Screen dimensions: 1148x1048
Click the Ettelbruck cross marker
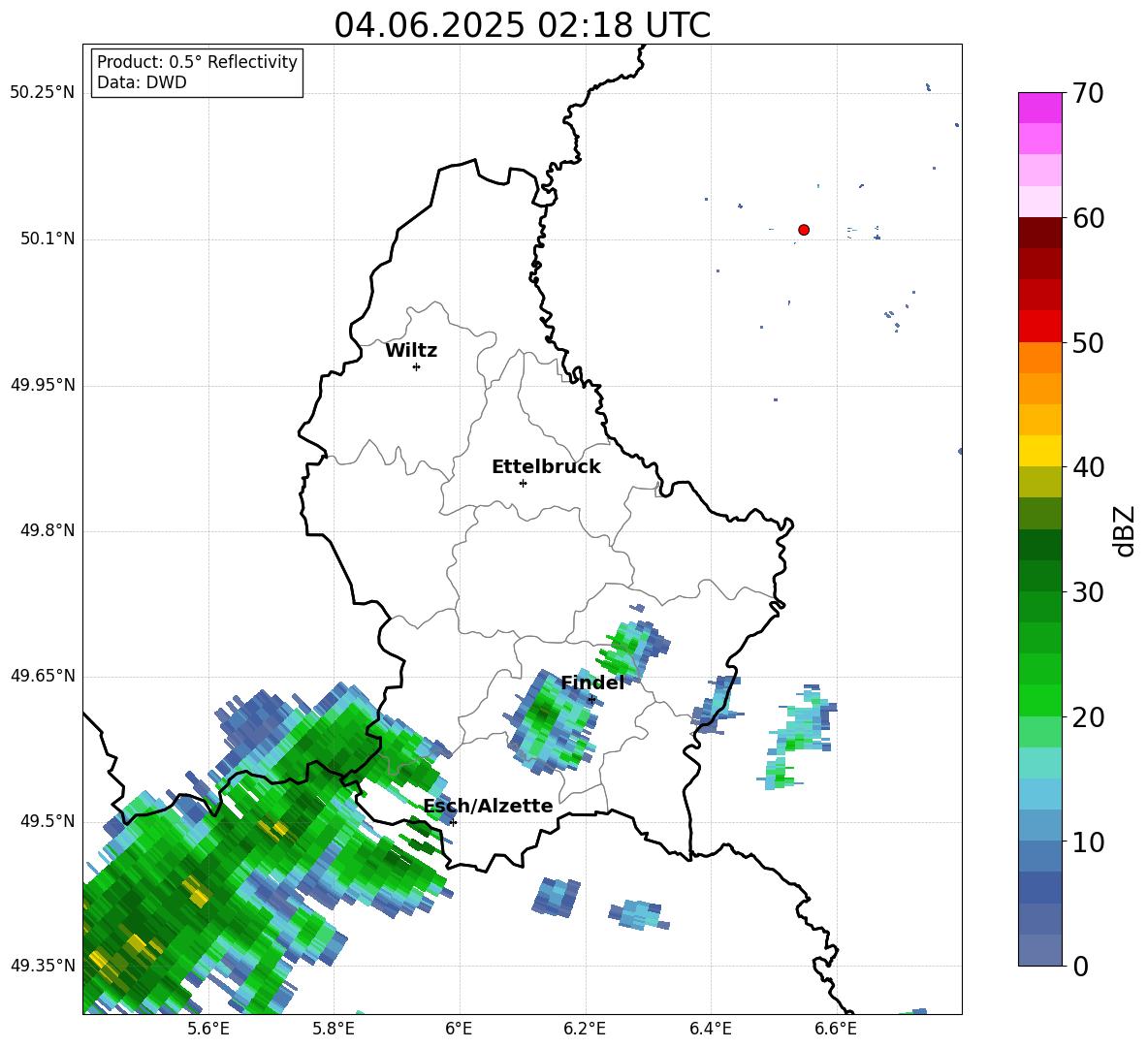(523, 483)
